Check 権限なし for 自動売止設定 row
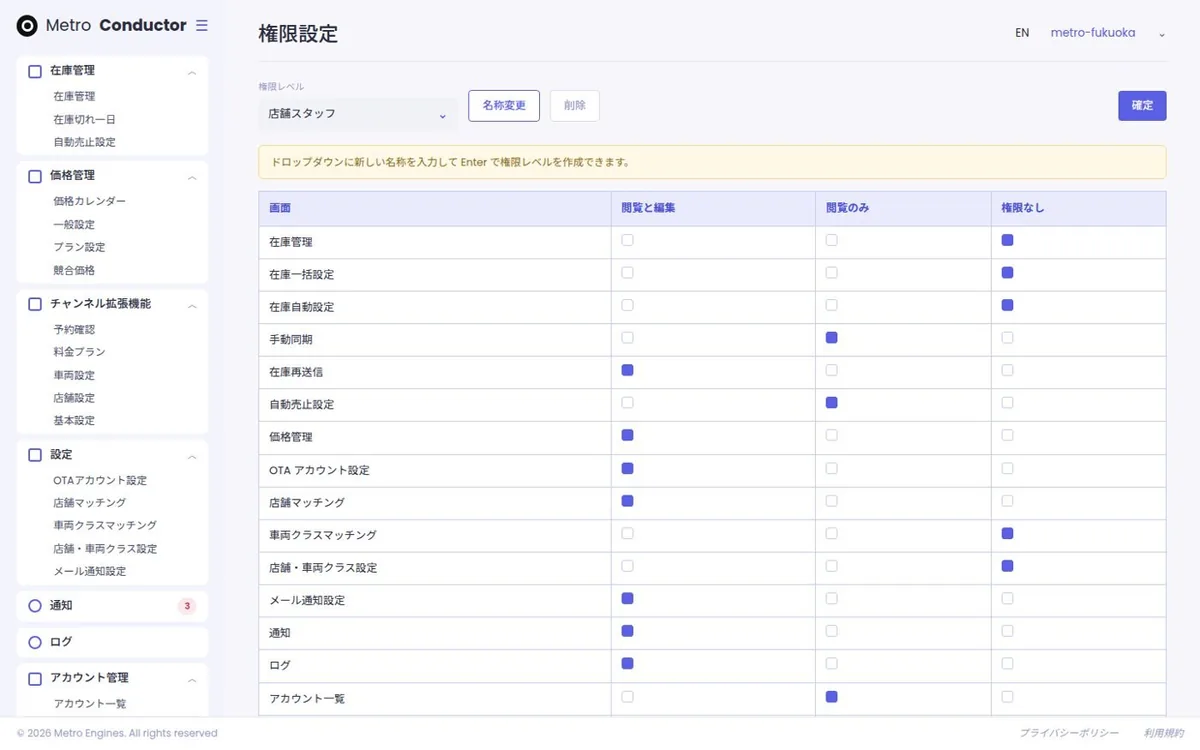The width and height of the screenshot is (1200, 750). 1007,403
